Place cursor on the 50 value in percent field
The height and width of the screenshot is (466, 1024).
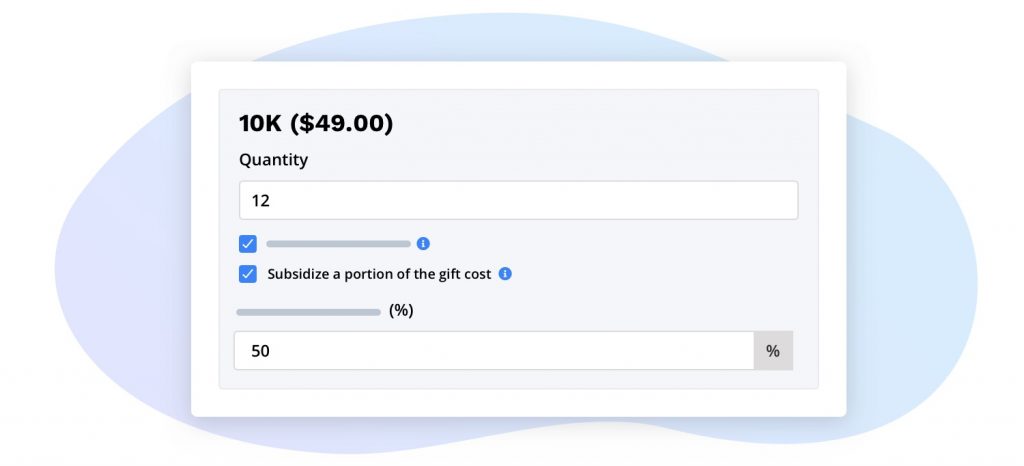(x=260, y=351)
